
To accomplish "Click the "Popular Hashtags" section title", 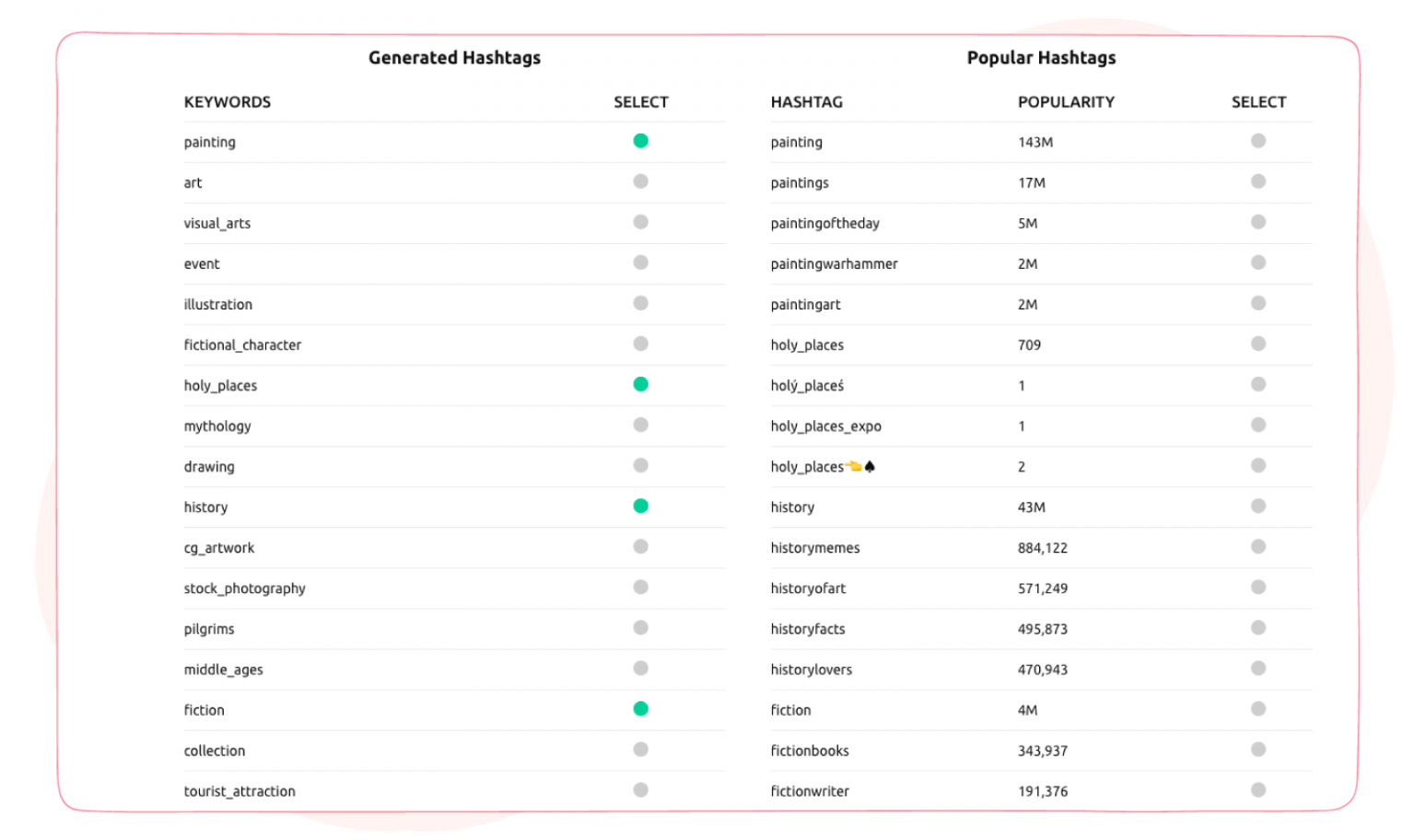I will 1041,57.
